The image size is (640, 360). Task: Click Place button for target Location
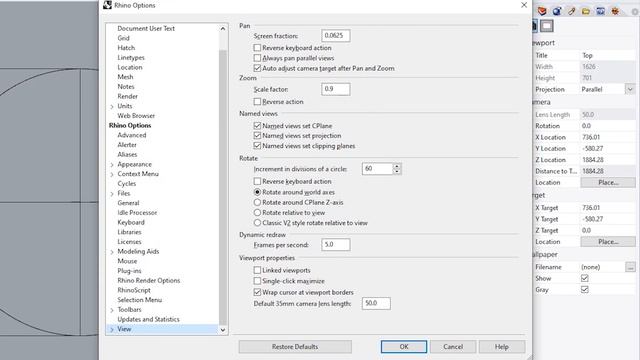(x=608, y=242)
